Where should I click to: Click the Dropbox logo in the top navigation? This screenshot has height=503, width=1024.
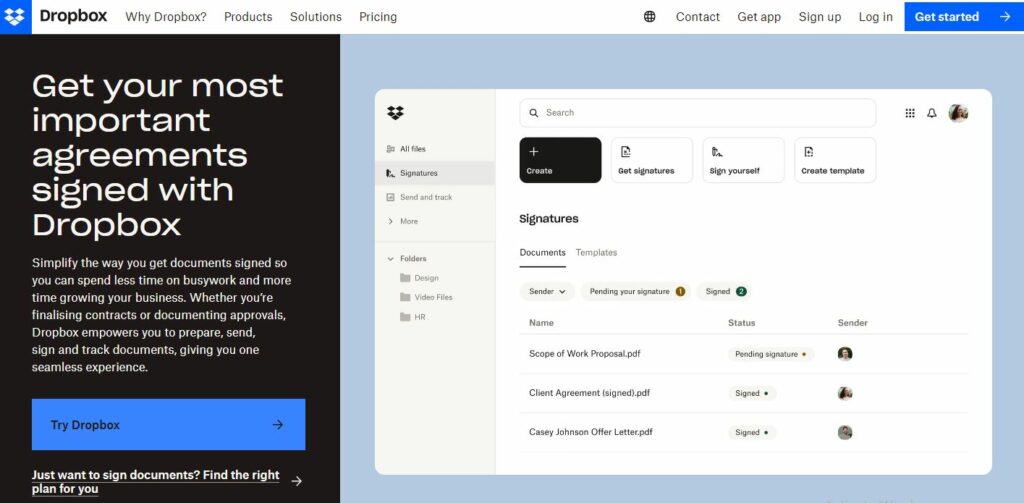click(15, 16)
